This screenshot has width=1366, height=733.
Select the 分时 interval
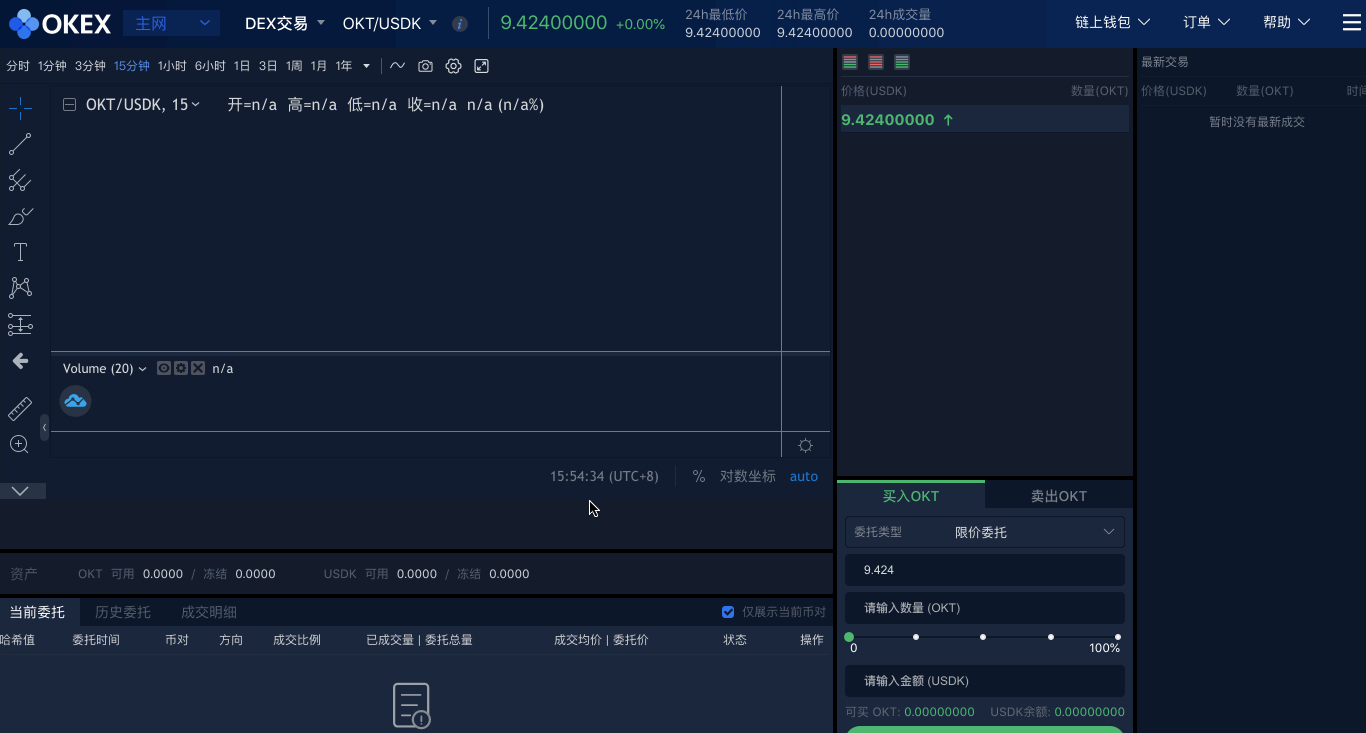18,66
